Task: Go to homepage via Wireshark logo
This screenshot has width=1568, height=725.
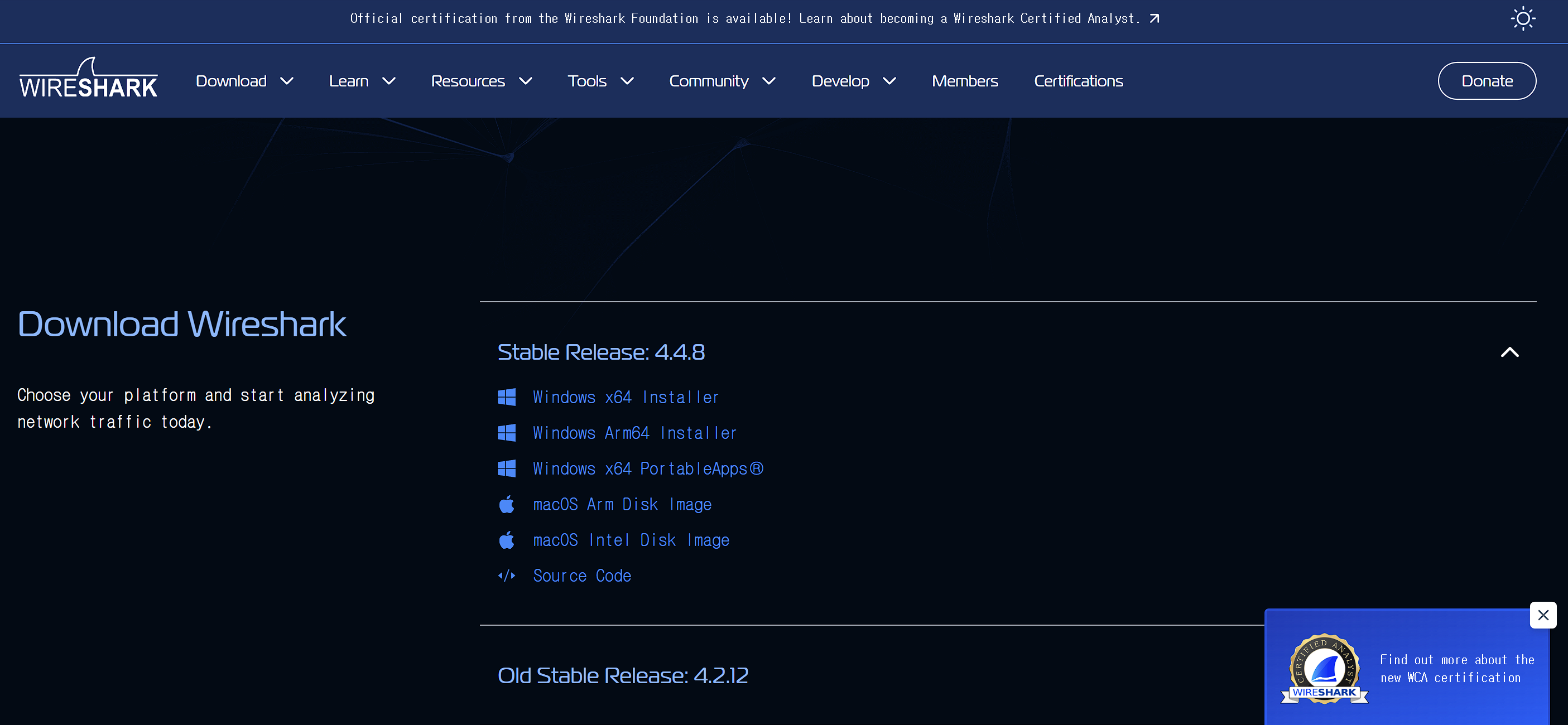Action: 88,78
